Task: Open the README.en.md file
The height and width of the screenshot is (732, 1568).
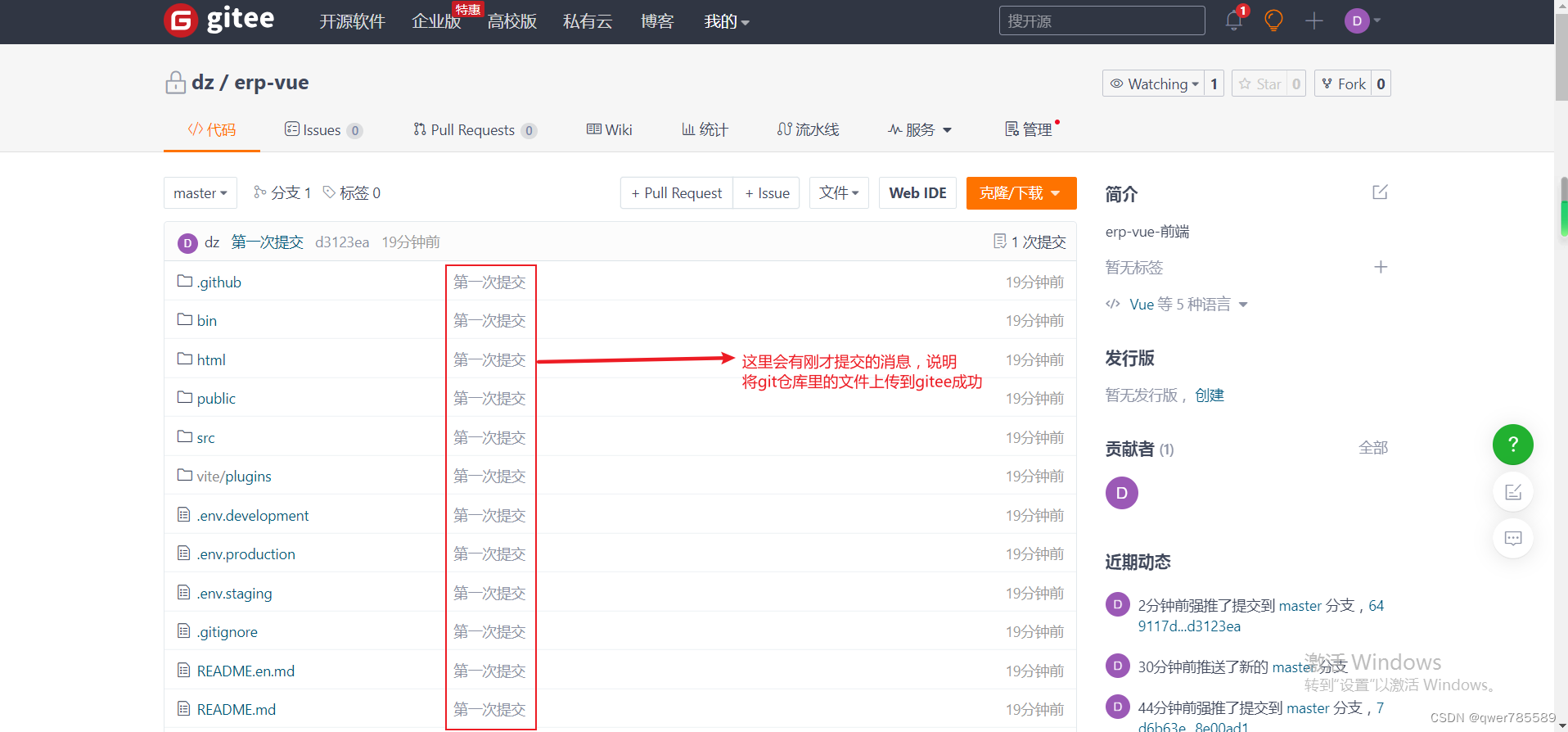Action: pos(246,671)
